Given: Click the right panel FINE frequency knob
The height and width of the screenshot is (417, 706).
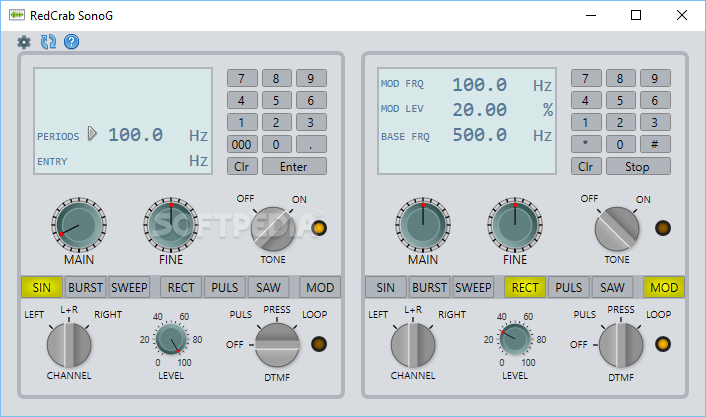Looking at the screenshot, I should pyautogui.click(x=515, y=224).
